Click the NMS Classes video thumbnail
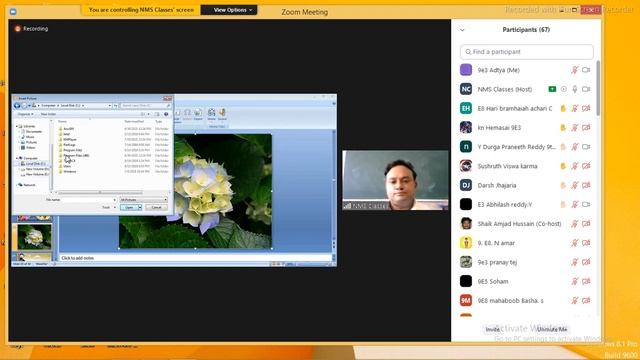This screenshot has height=360, width=640. [x=395, y=180]
